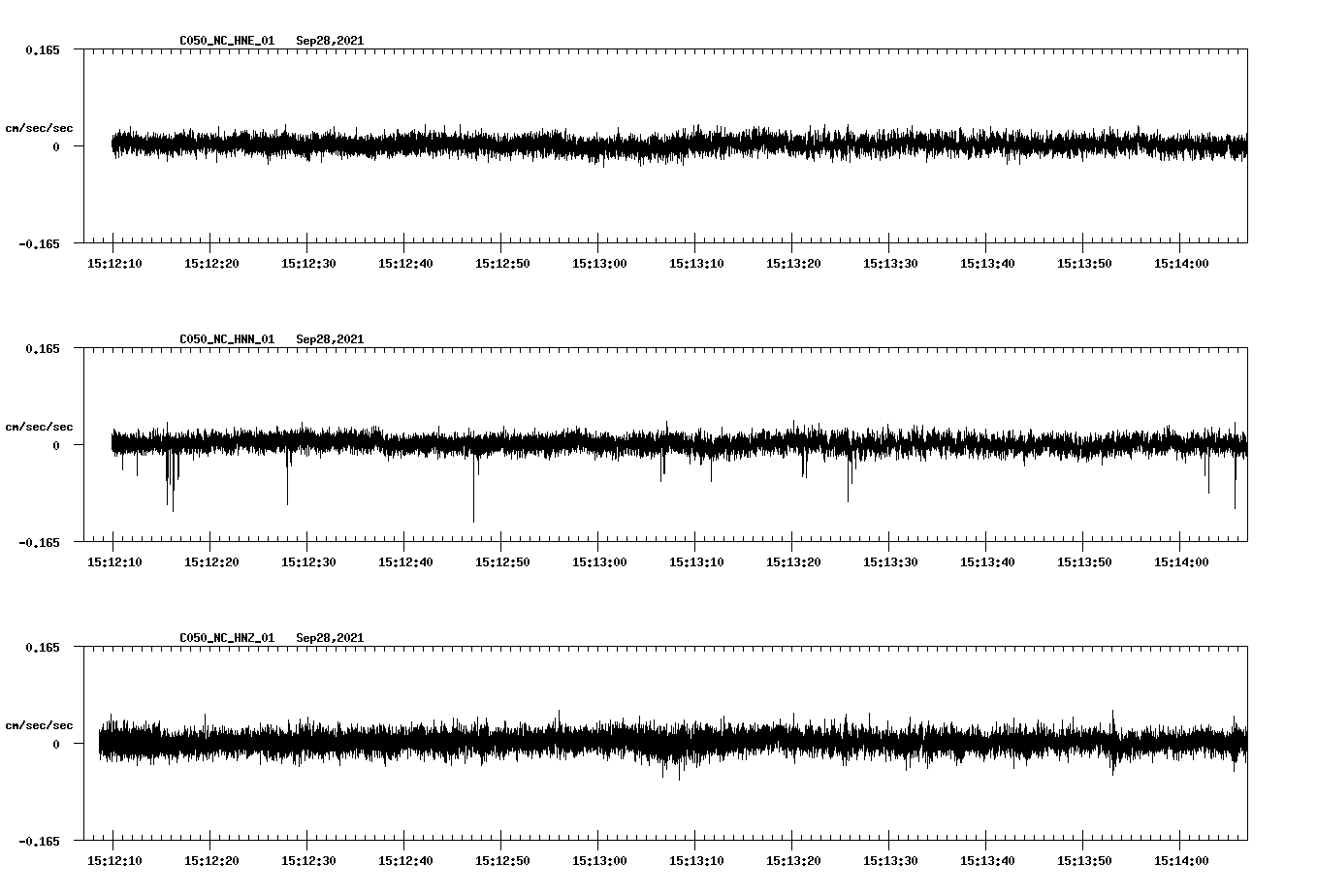Select 15:12:40 time label under HNE plot
1317x896 pixels.
tap(405, 263)
